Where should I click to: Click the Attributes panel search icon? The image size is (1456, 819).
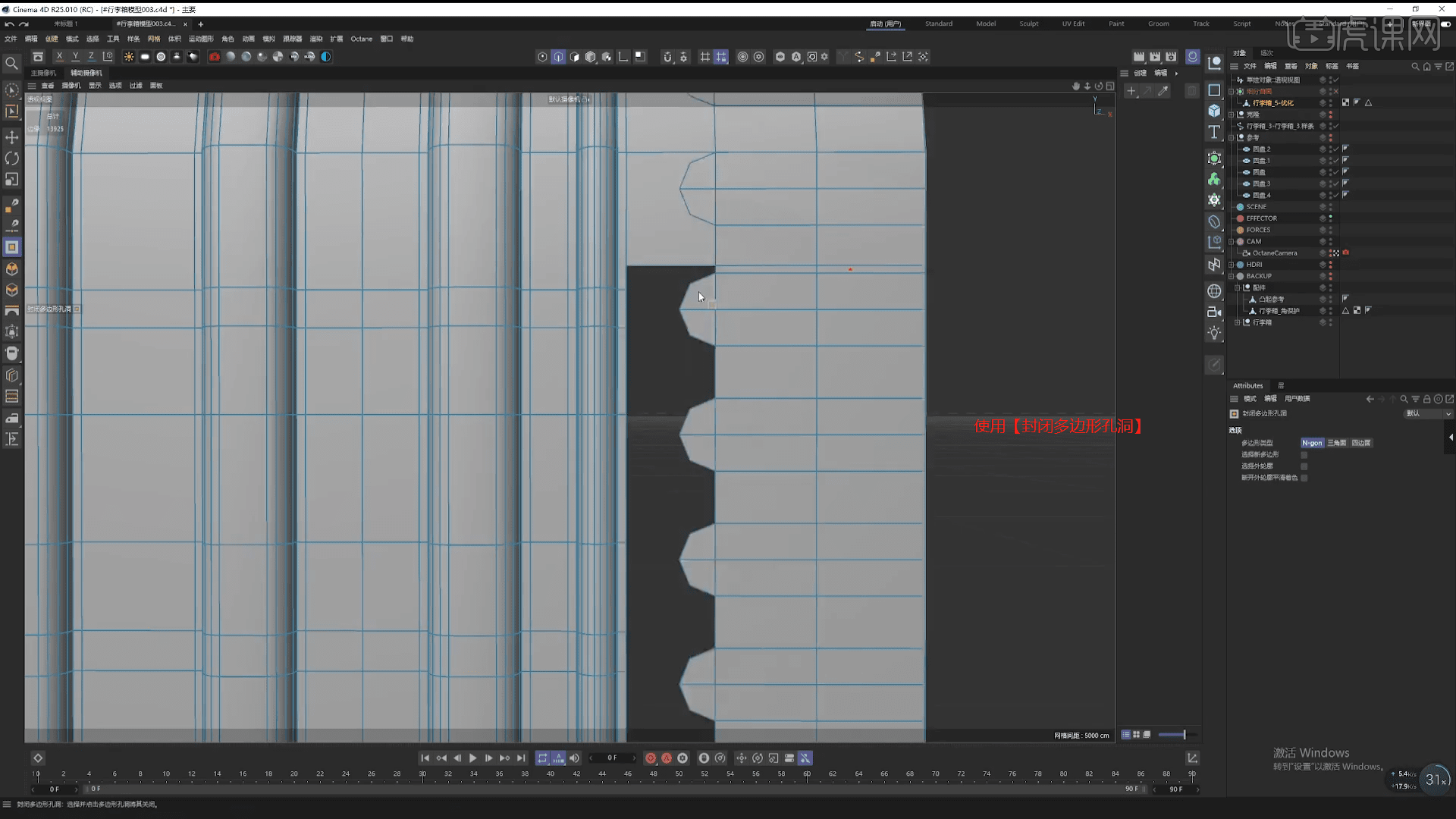click(1404, 399)
